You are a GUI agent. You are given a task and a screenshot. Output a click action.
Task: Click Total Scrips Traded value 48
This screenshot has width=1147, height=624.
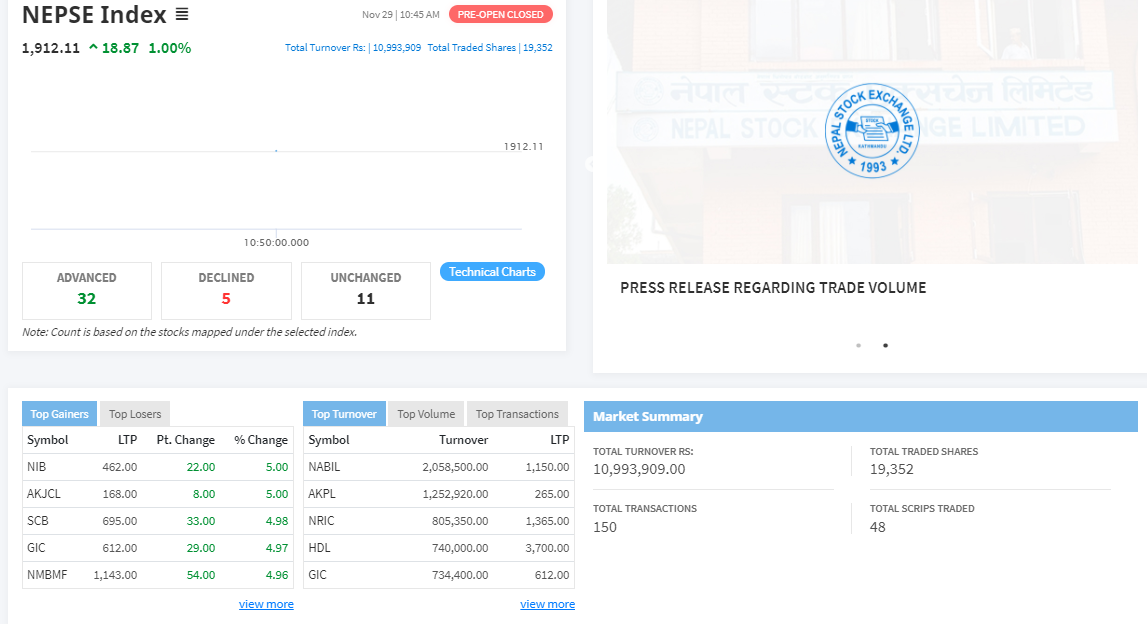pyautogui.click(x=878, y=527)
